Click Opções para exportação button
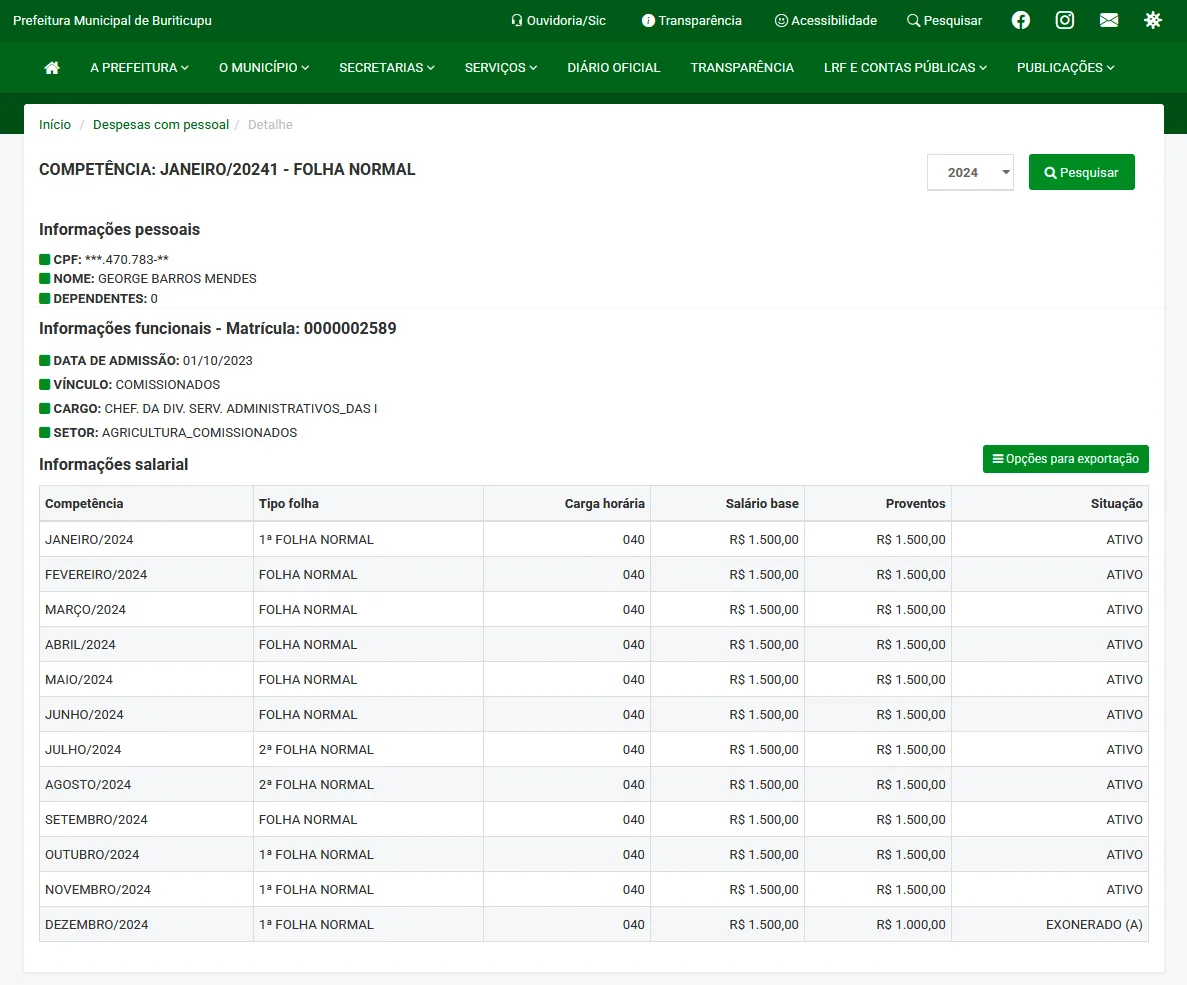The image size is (1187, 985). 1065,459
